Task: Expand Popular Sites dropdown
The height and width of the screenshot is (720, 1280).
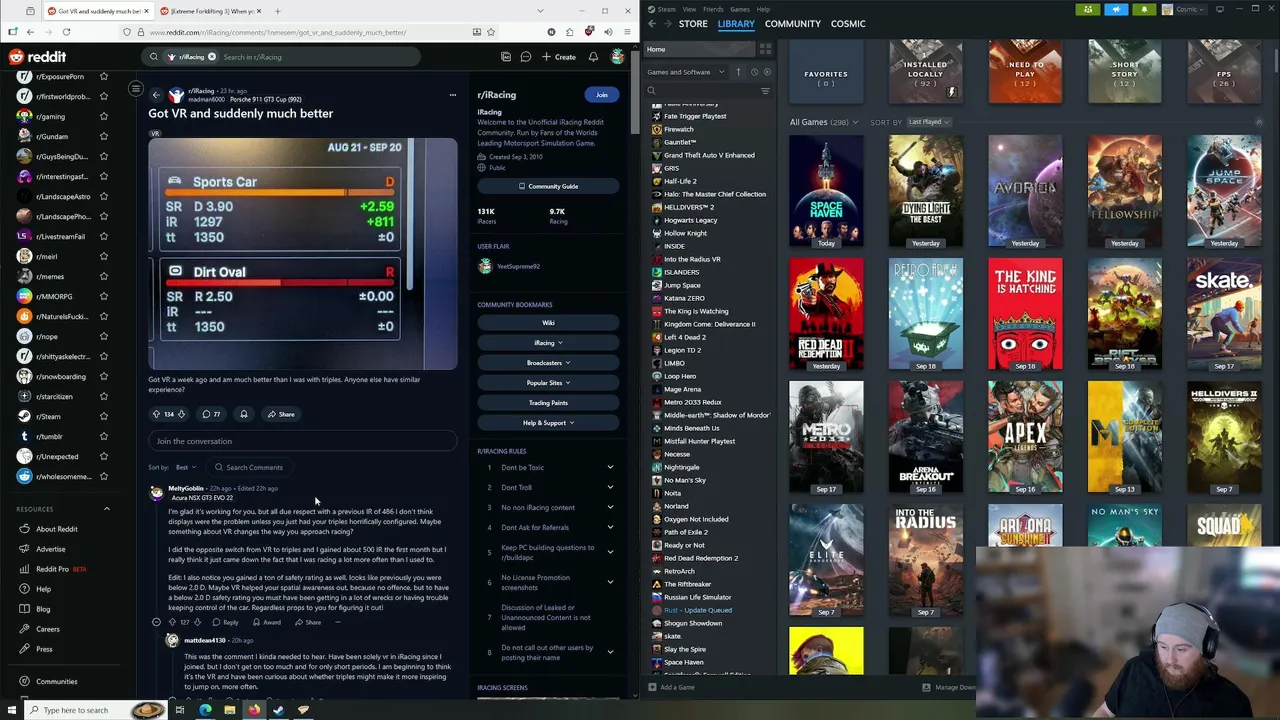Action: pyautogui.click(x=548, y=383)
